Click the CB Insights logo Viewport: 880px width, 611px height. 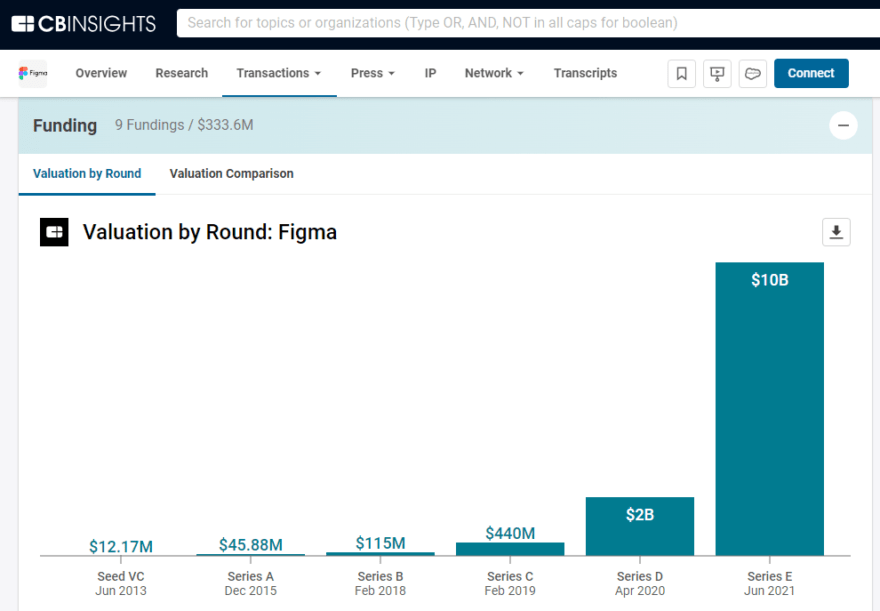click(84, 22)
